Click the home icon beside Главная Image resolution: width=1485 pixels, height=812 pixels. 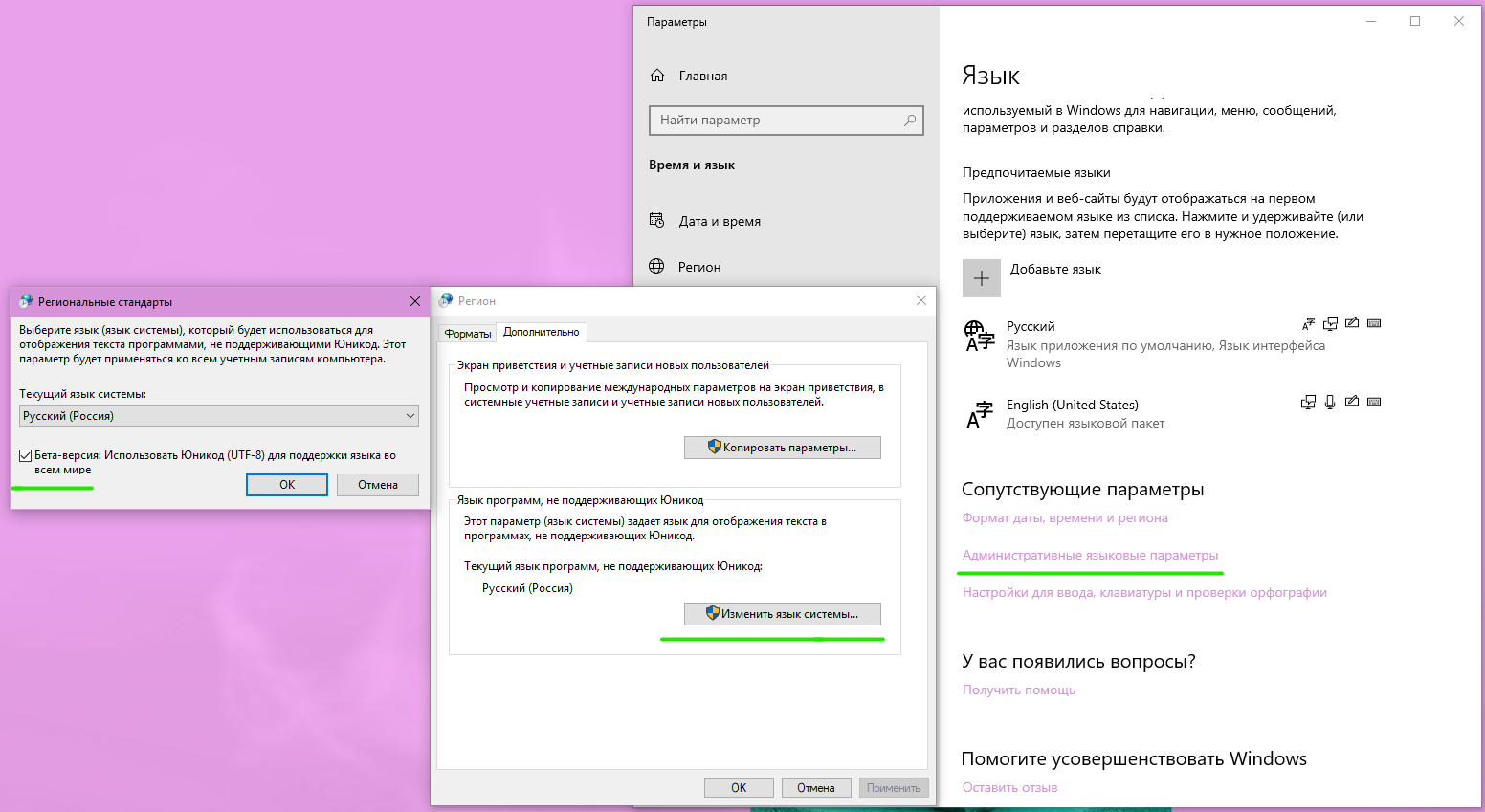coord(657,76)
